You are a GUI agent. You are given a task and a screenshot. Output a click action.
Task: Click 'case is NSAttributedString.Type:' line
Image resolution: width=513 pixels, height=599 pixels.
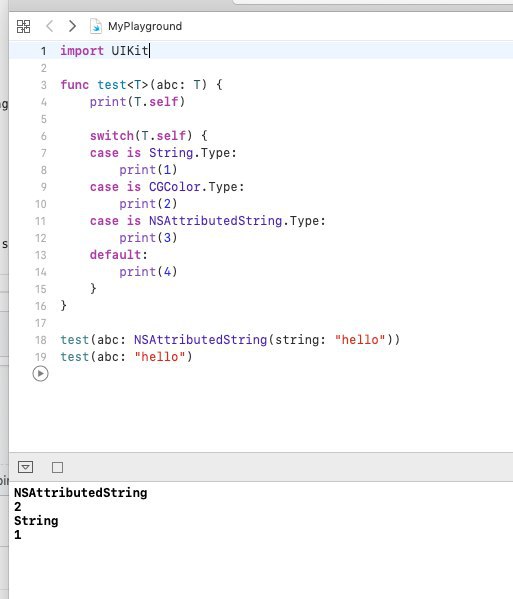(207, 221)
